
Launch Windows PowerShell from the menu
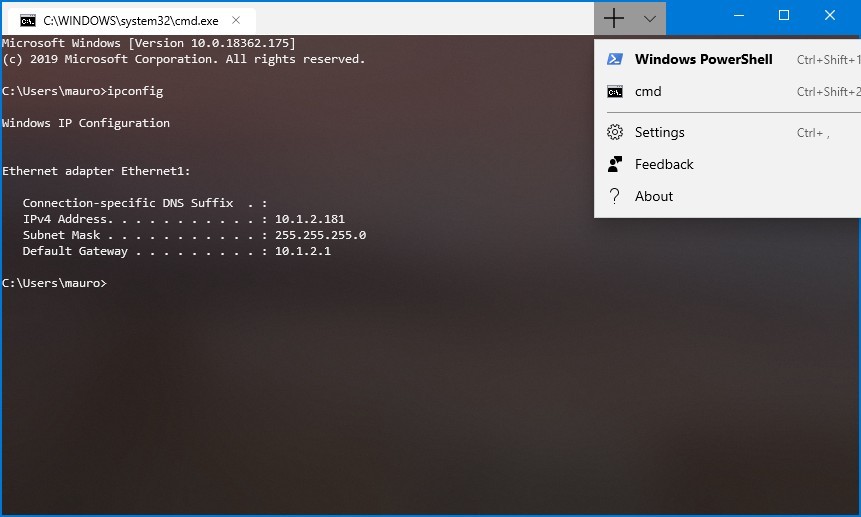(x=728, y=59)
